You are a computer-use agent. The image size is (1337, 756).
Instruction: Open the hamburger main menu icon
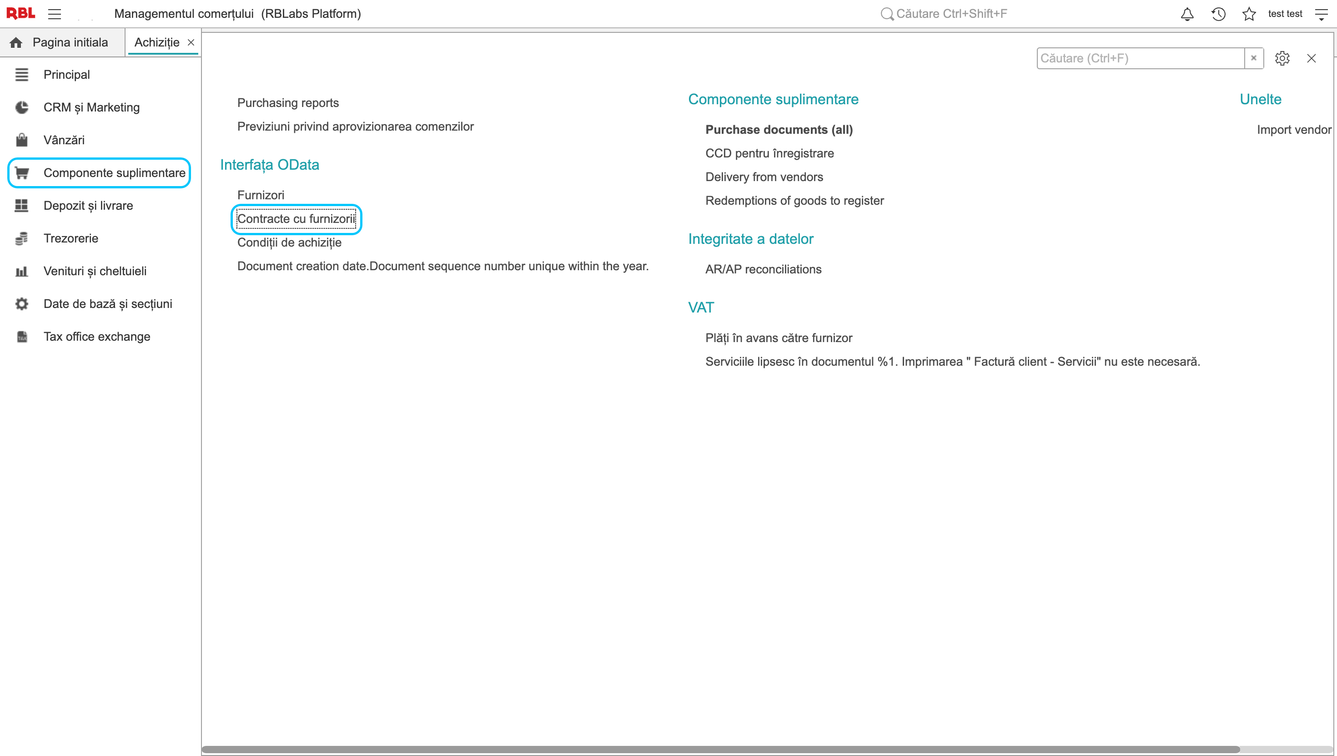point(54,14)
